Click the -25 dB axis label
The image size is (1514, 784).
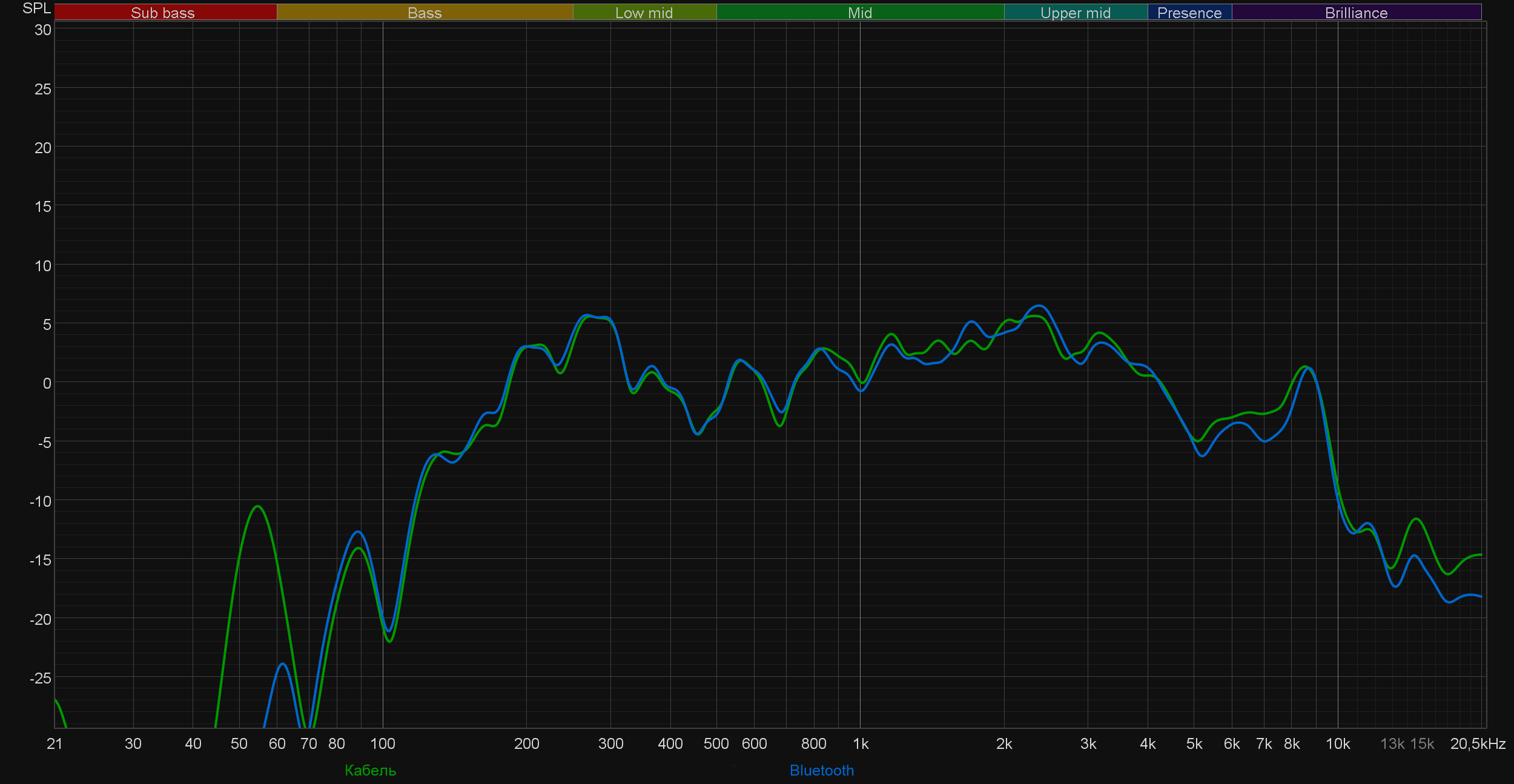tap(41, 678)
